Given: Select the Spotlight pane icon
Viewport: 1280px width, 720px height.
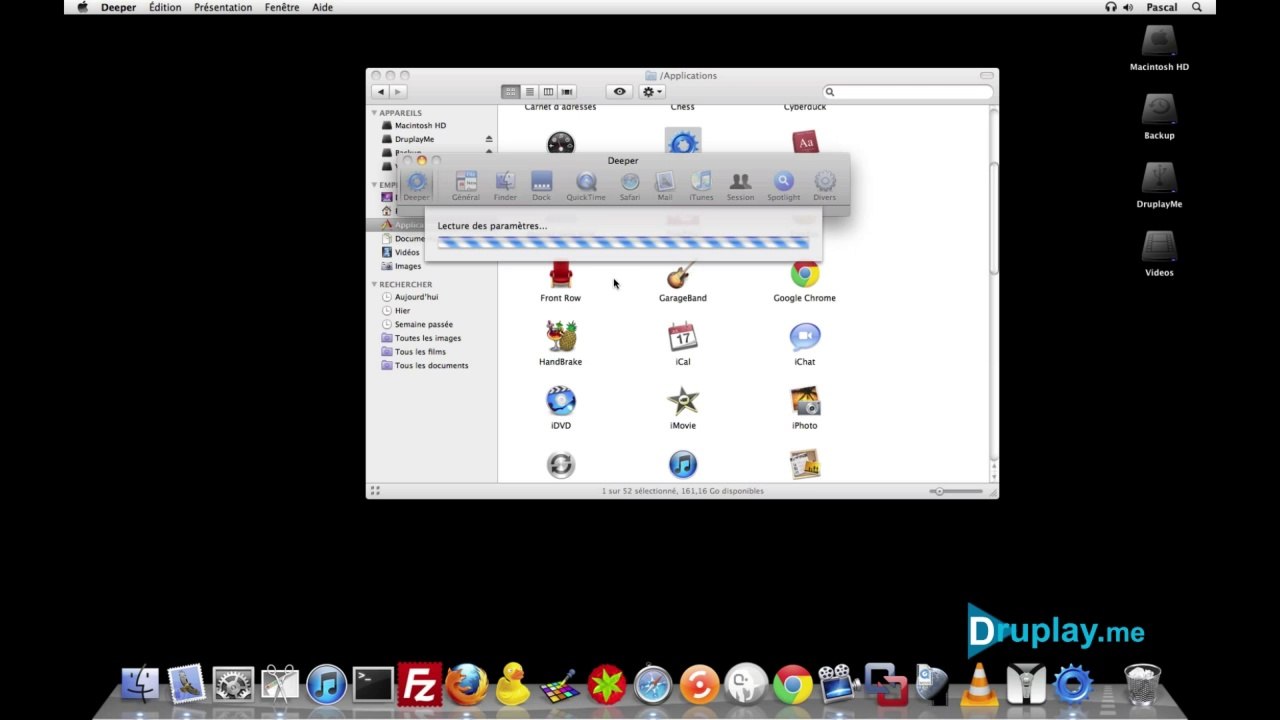Looking at the screenshot, I should (x=783, y=184).
